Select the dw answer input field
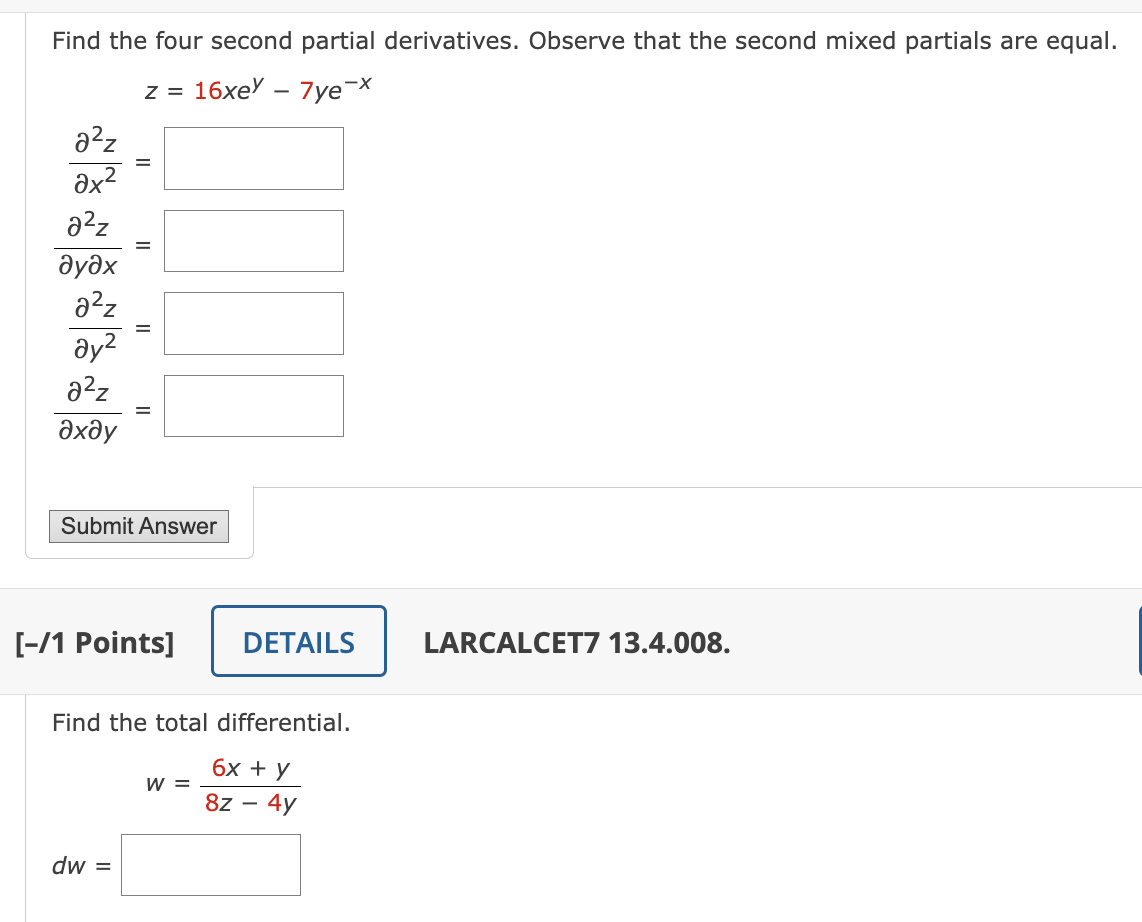 tap(210, 864)
